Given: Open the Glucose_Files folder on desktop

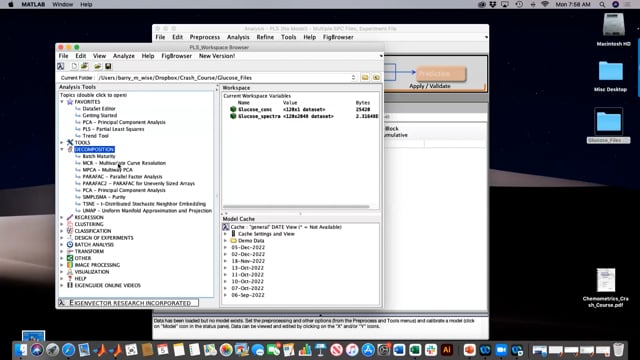Looking at the screenshot, I should click(609, 122).
